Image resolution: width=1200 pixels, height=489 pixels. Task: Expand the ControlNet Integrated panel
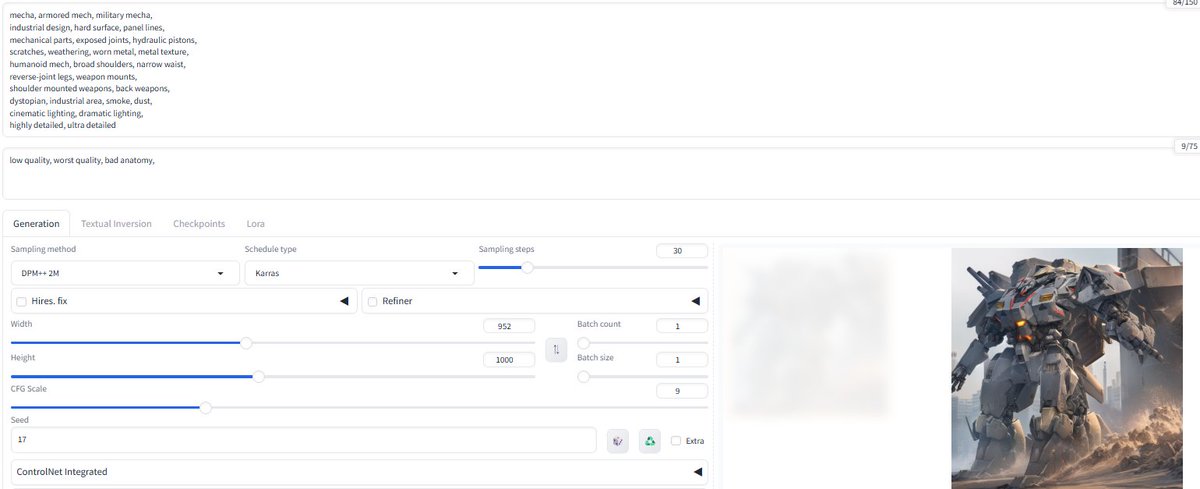click(x=359, y=472)
